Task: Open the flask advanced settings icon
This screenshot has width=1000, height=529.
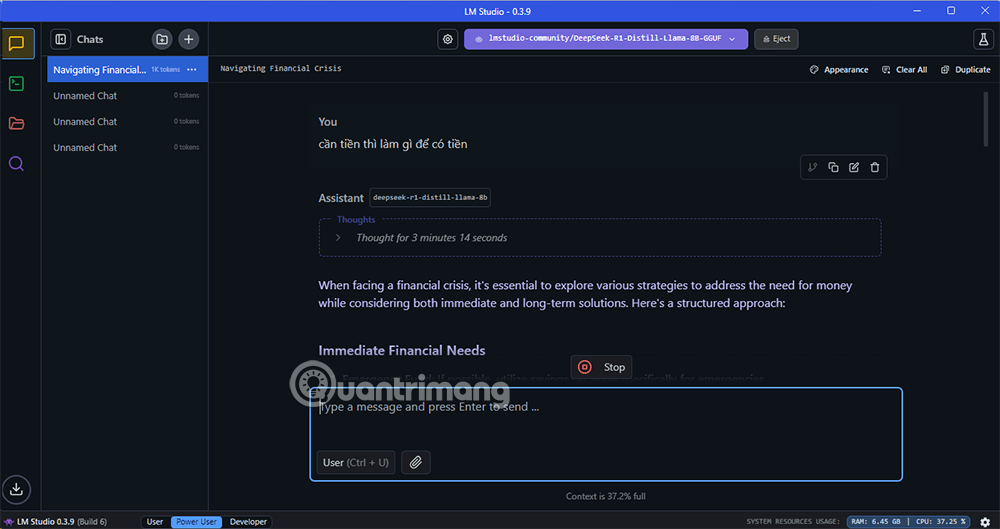Action: click(x=983, y=40)
